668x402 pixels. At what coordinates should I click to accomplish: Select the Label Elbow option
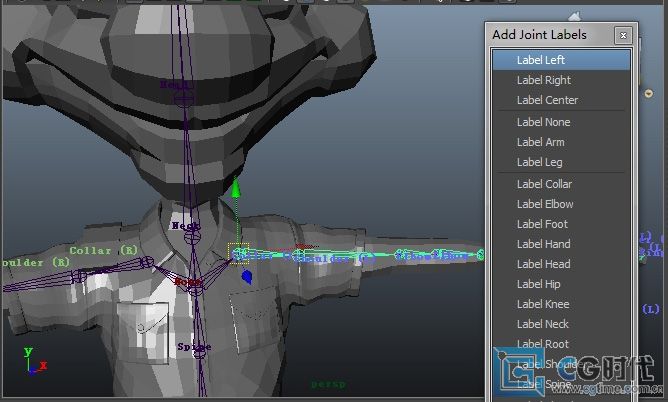[561, 204]
